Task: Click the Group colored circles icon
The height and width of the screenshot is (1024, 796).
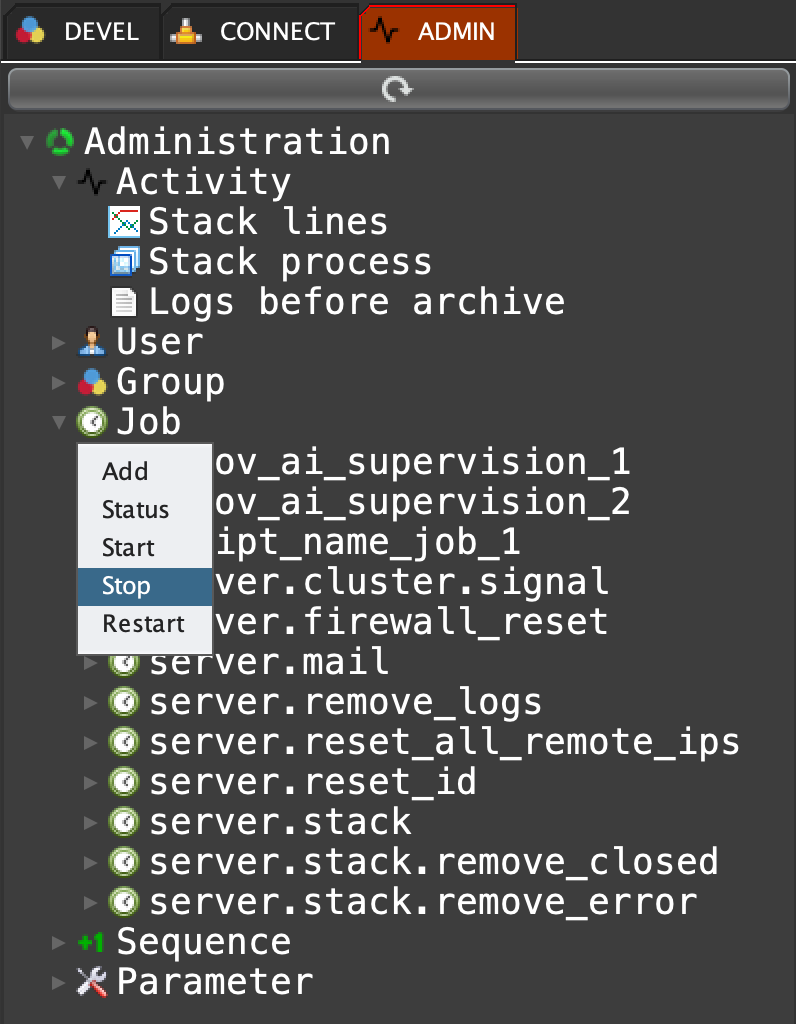Action: [x=92, y=382]
